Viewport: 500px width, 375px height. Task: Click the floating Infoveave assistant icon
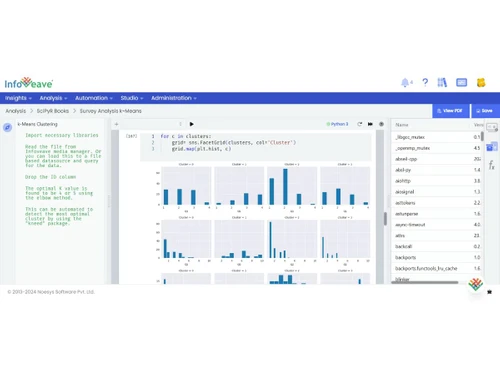click(476, 284)
